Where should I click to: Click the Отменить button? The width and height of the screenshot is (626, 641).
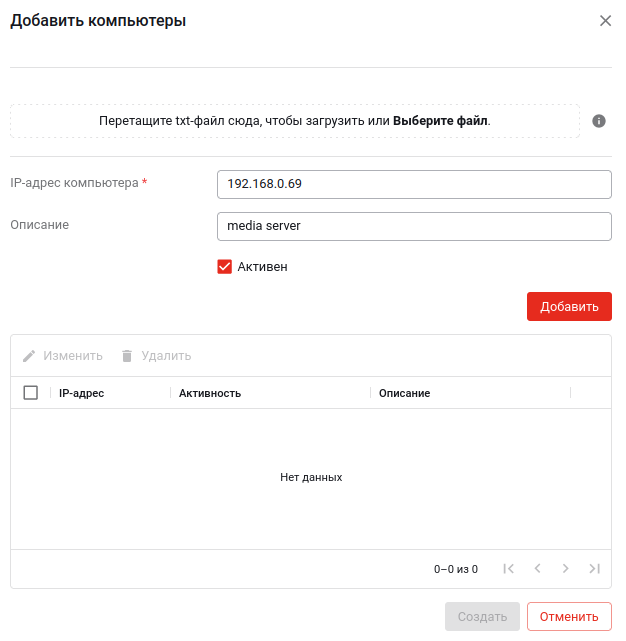pos(569,616)
